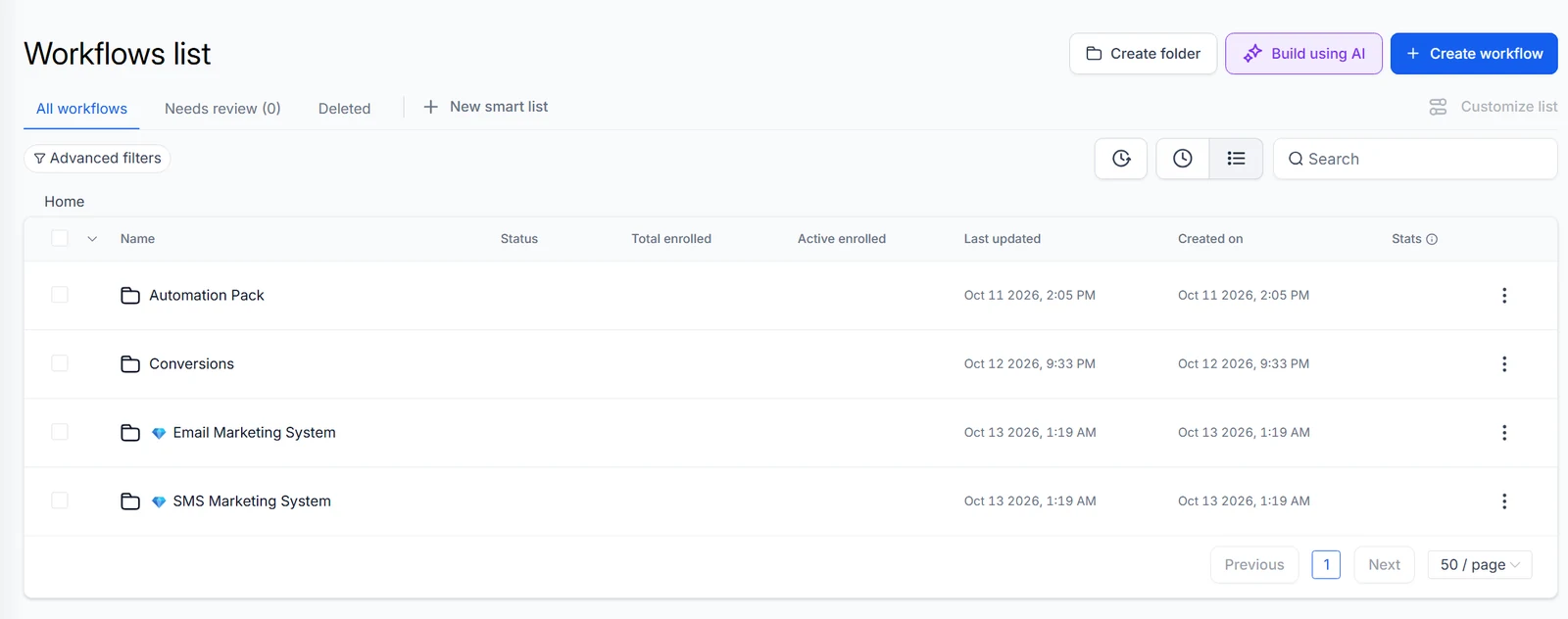Image resolution: width=1568 pixels, height=619 pixels.
Task: Click the plus icon next to New smart list
Action: coord(430,107)
